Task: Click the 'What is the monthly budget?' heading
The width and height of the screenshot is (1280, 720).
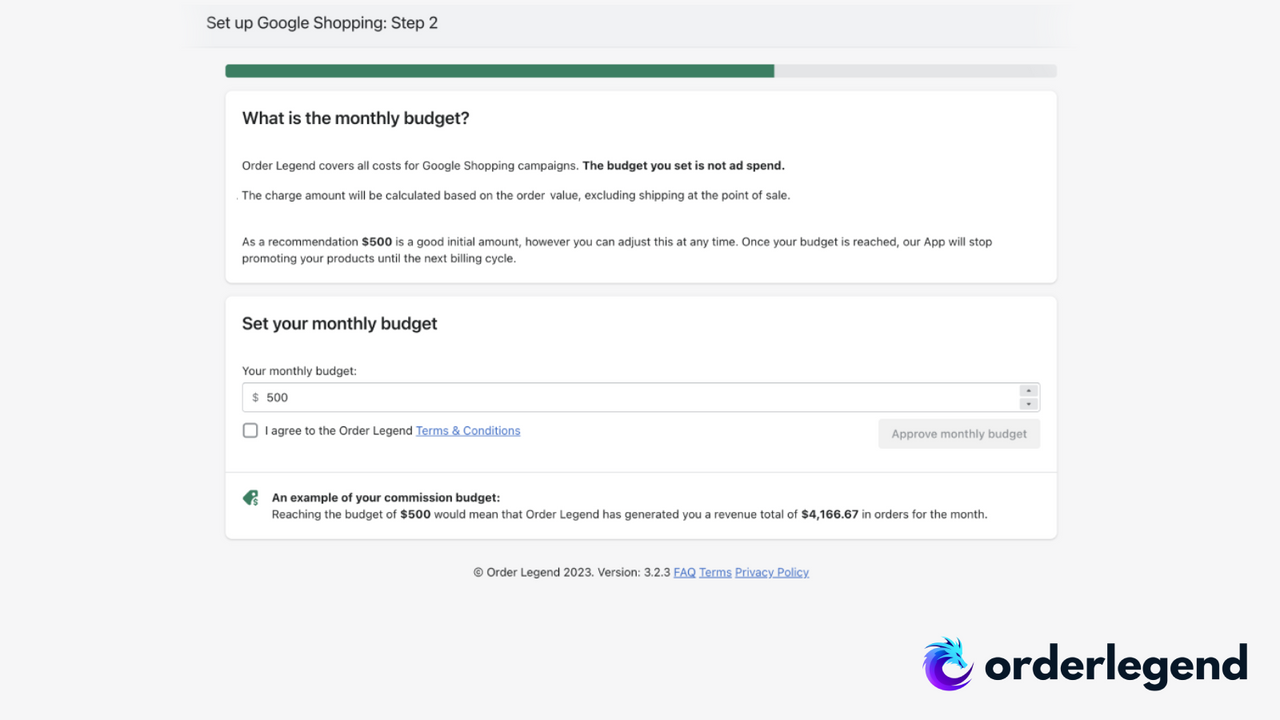Action: pos(356,118)
